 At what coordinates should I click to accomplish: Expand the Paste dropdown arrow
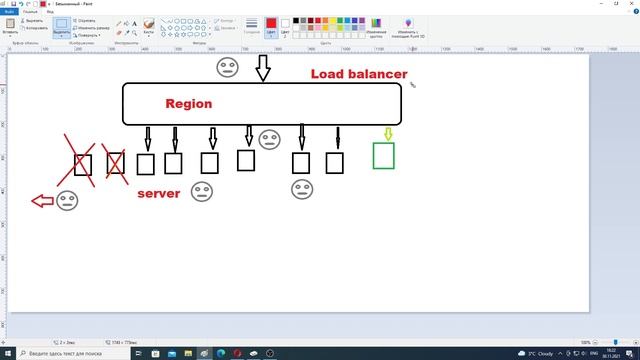(x=10, y=35)
